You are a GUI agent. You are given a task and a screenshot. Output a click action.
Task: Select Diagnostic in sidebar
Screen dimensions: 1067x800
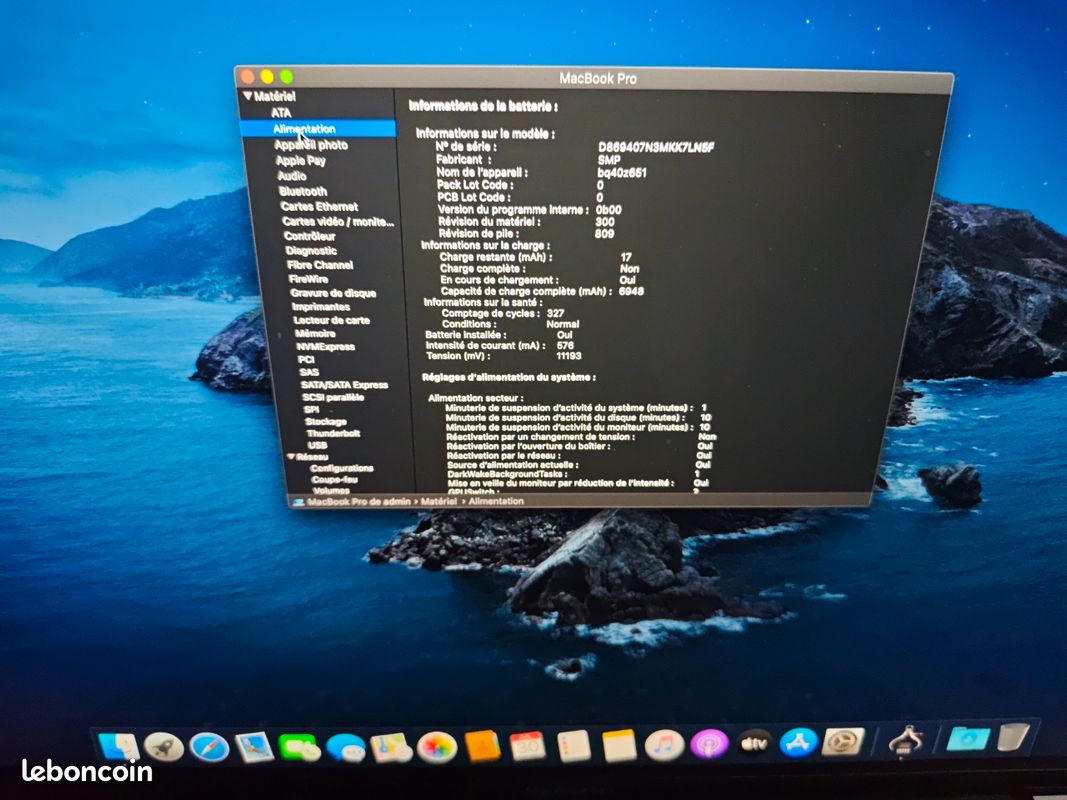(x=311, y=250)
